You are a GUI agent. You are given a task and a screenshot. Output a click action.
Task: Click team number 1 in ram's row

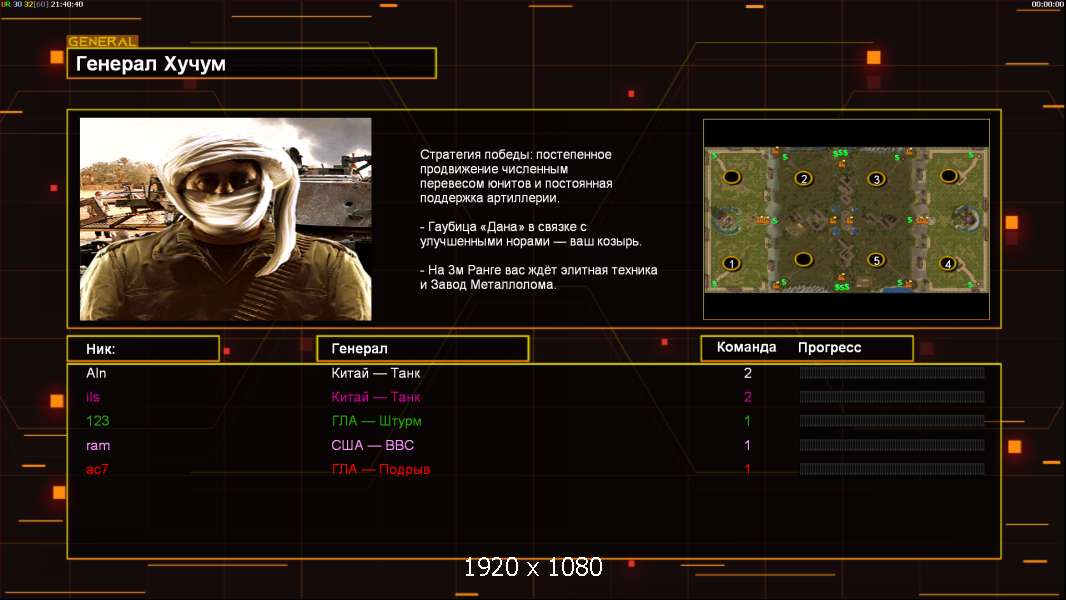747,445
